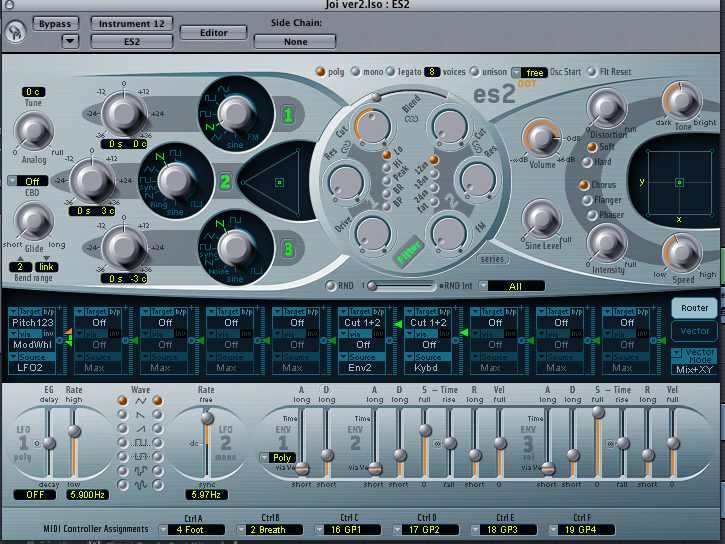This screenshot has height=544, width=725.
Task: Click oscillator 3 waveform selector knob
Action: pos(236,248)
